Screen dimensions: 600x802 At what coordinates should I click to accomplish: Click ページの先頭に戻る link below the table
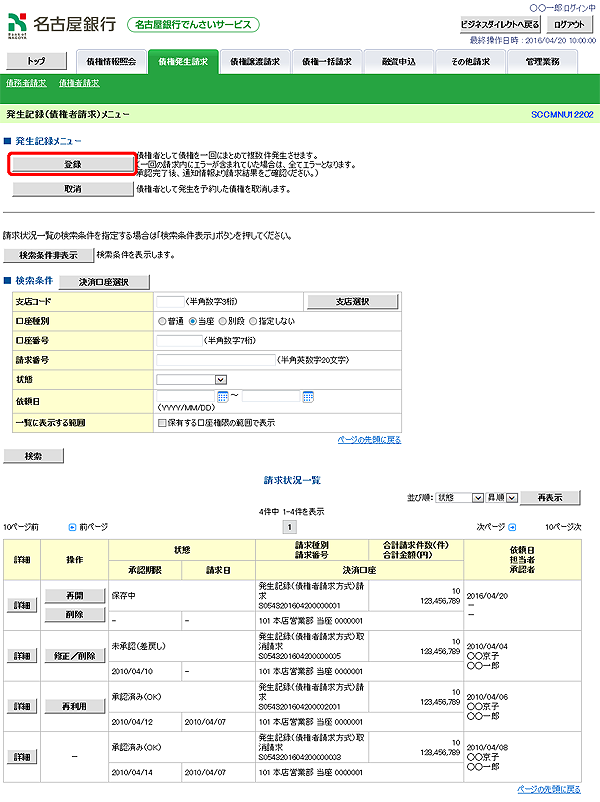(x=549, y=789)
